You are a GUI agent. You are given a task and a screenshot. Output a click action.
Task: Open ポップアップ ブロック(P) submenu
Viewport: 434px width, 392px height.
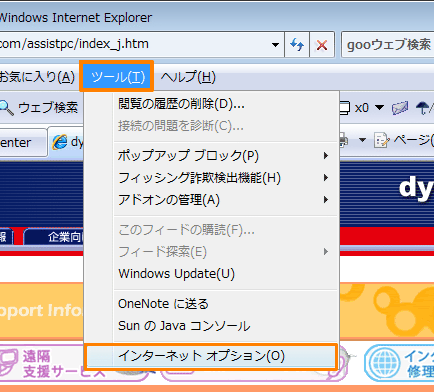click(211, 156)
